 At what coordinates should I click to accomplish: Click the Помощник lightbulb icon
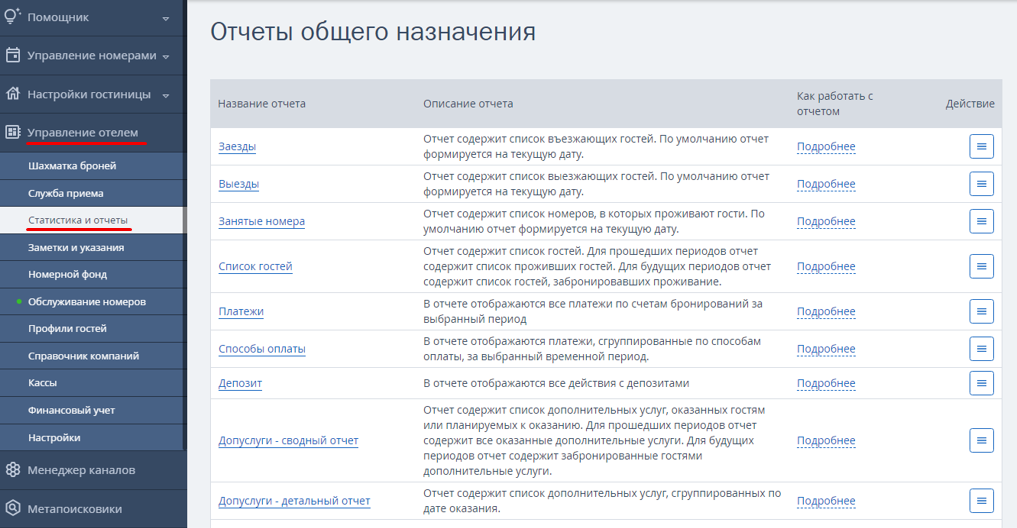click(12, 16)
